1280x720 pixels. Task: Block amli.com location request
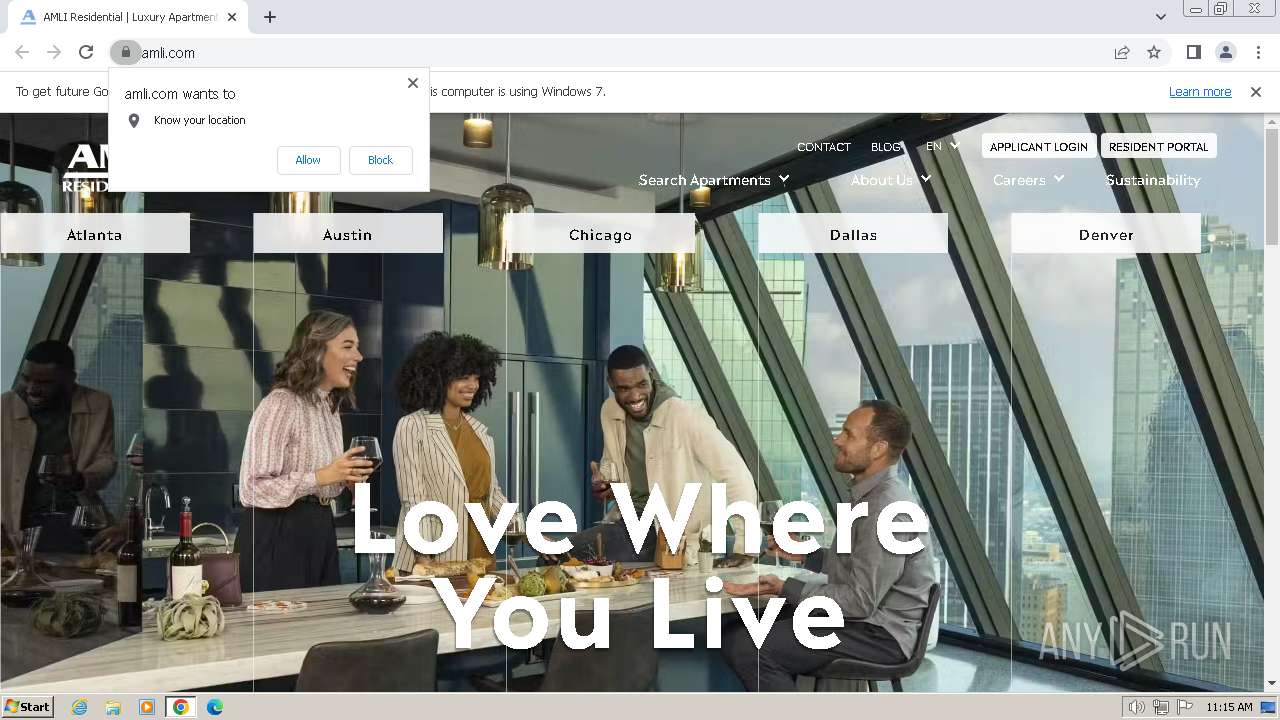coord(380,160)
